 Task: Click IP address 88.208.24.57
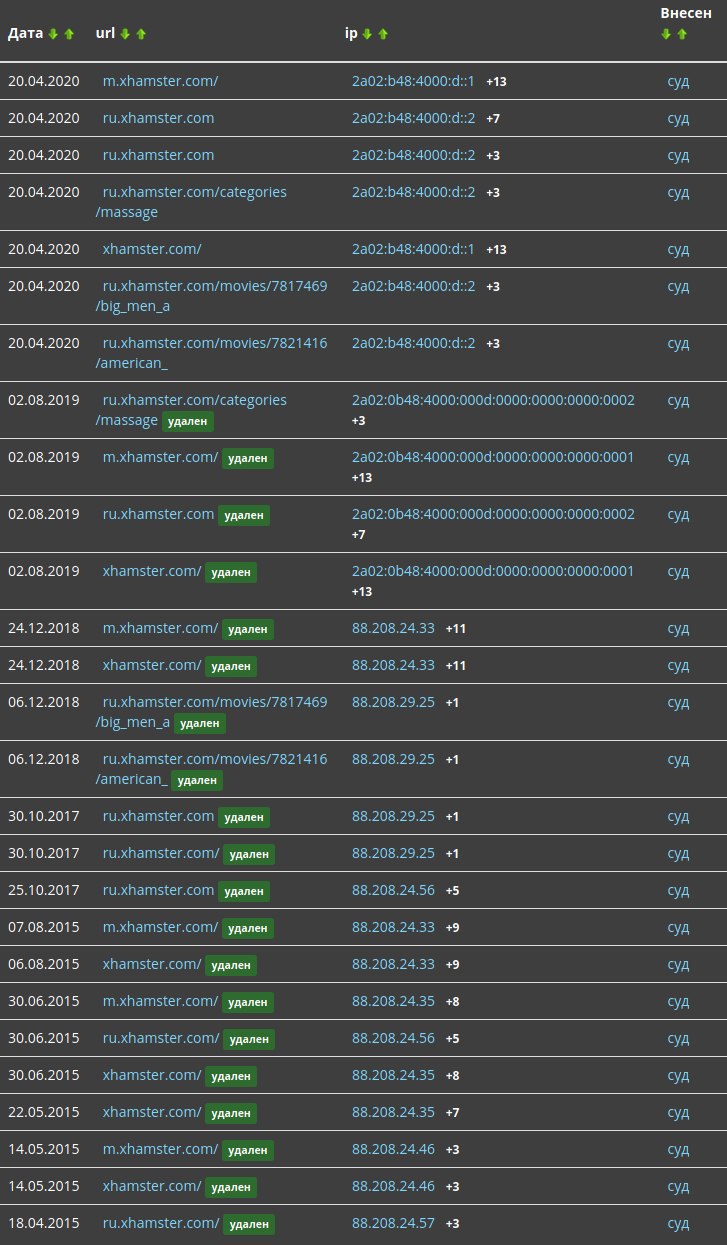[393, 1224]
